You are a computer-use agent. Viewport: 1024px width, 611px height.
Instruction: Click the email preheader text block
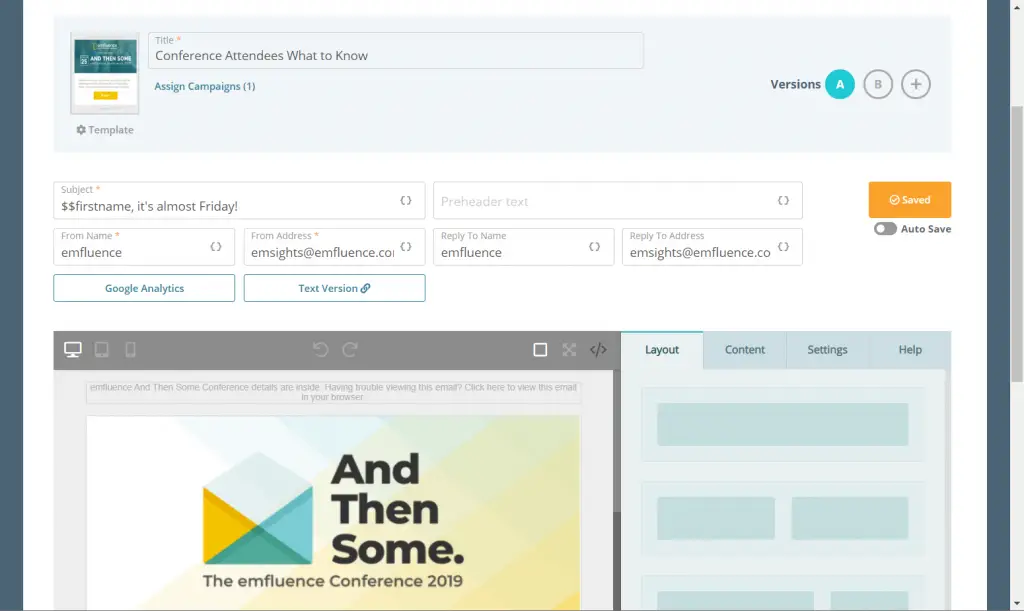click(x=333, y=392)
